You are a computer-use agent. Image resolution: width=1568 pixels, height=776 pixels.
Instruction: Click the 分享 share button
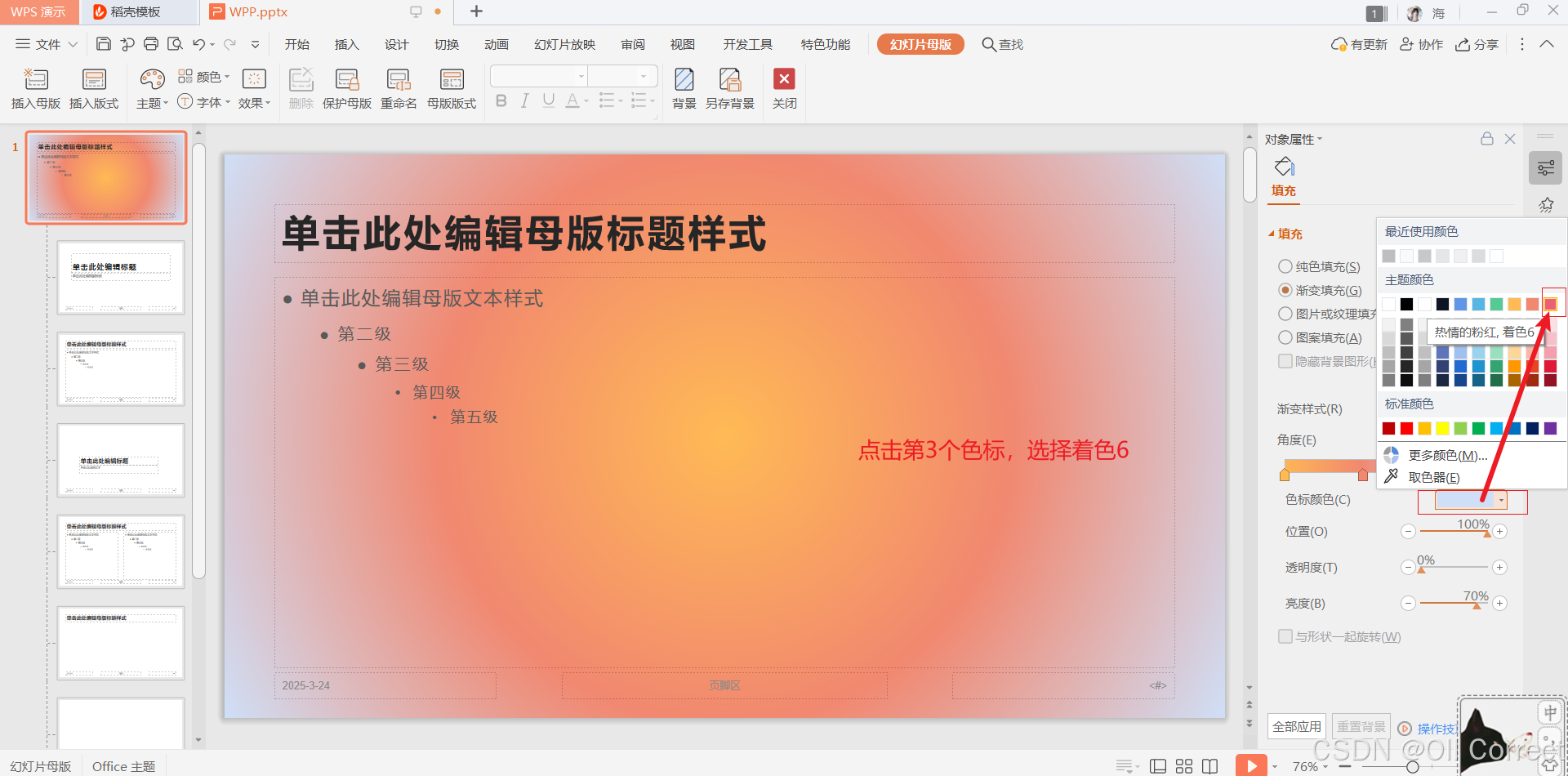pyautogui.click(x=1477, y=44)
